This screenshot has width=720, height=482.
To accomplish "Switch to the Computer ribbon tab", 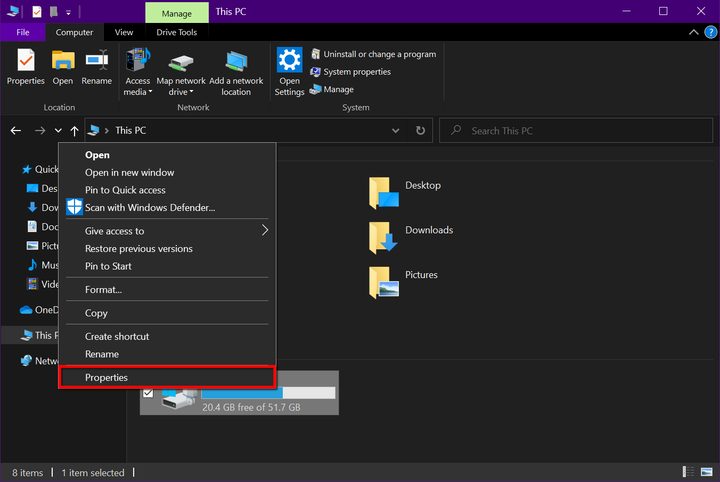I will (x=74, y=32).
